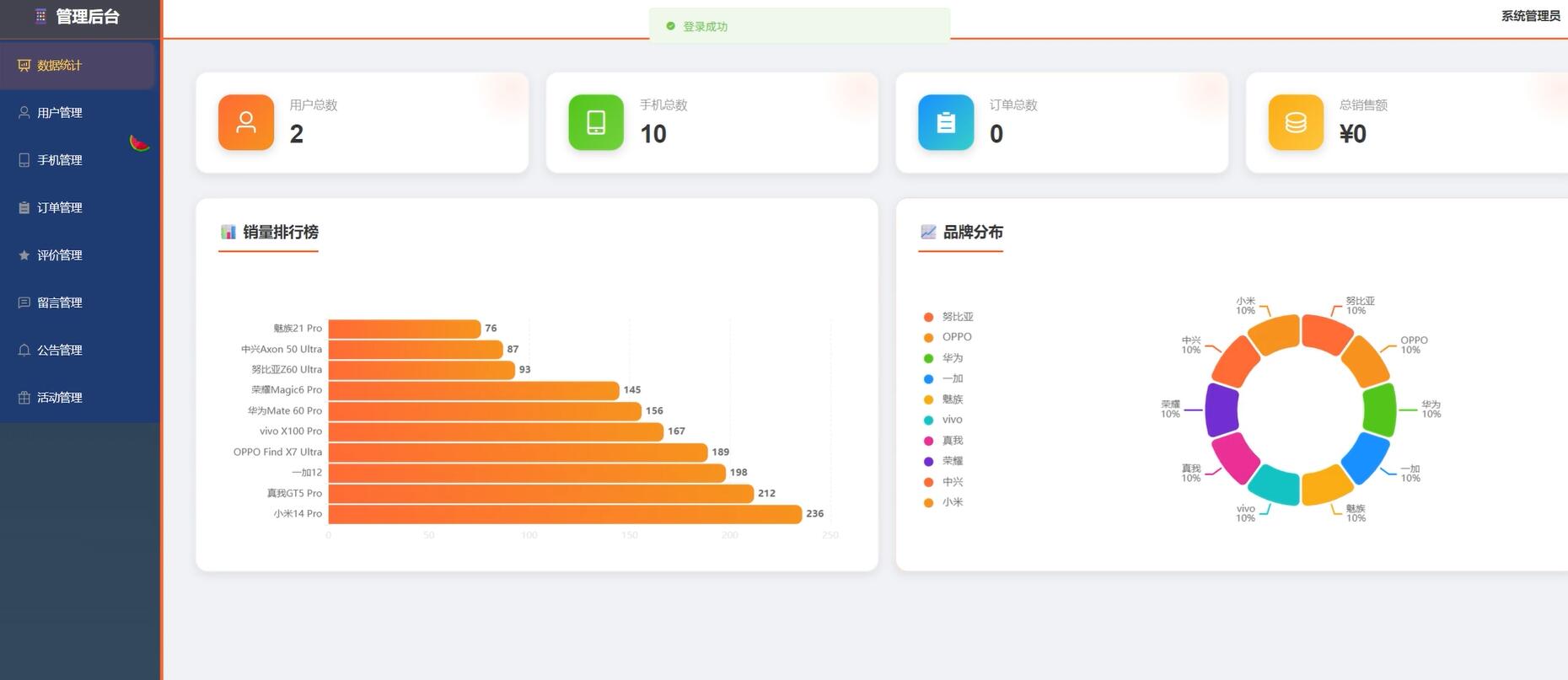The width and height of the screenshot is (1568, 680).
Task: Click the pink 真我 donut segment
Action: [x=1236, y=457]
